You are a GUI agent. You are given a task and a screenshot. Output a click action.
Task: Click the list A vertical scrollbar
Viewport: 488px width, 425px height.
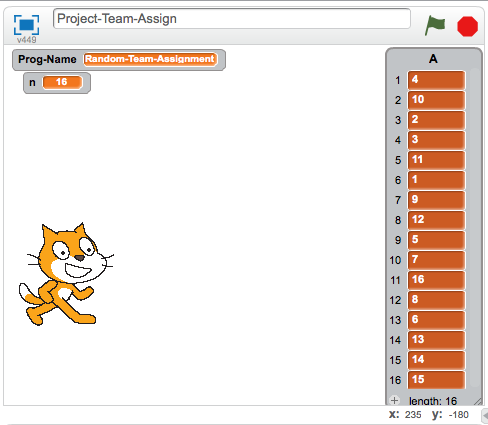click(x=474, y=228)
